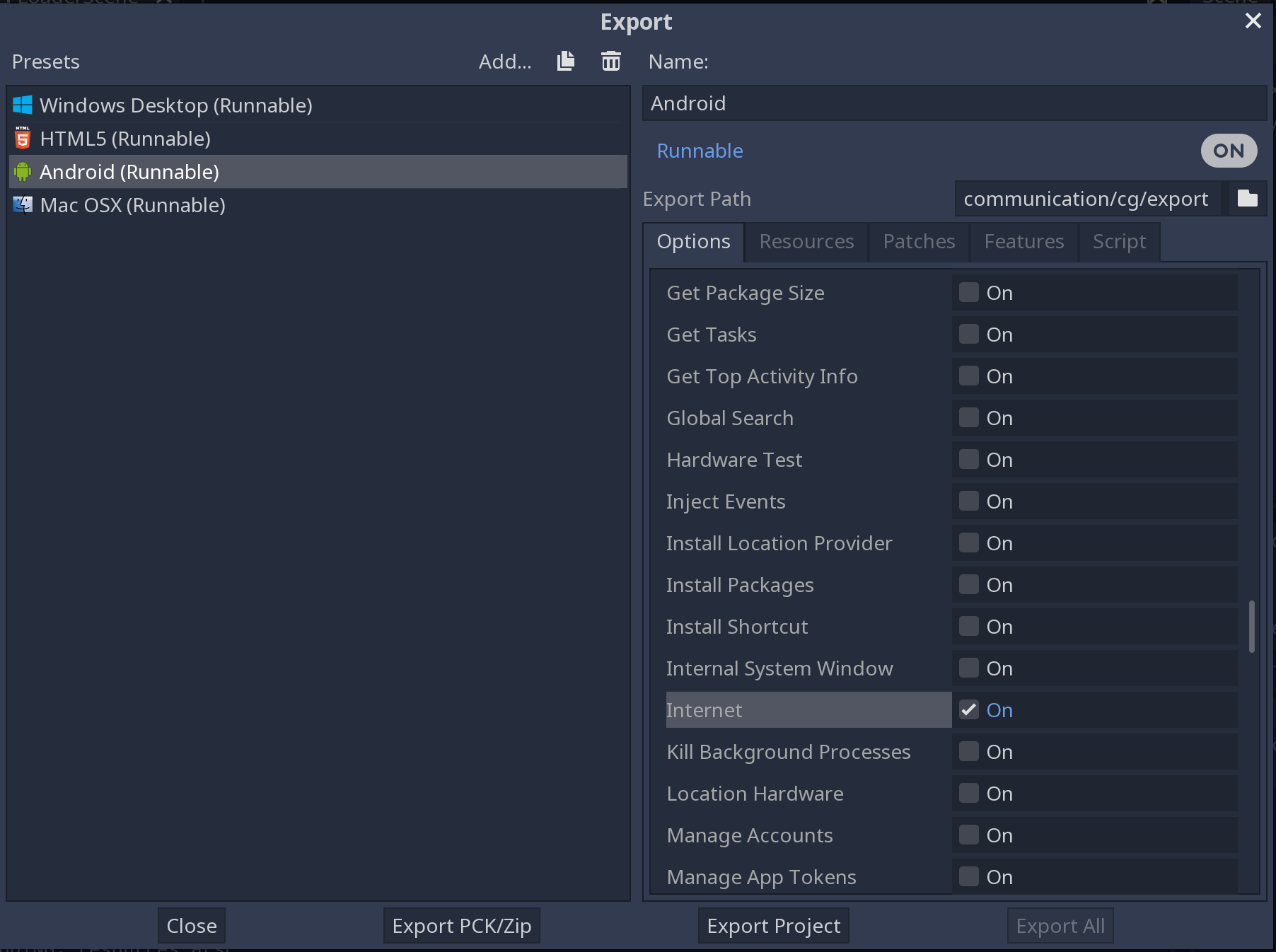Screen dimensions: 1276x952
Task: Click the Windows logo icon in presets
Action: point(23,105)
